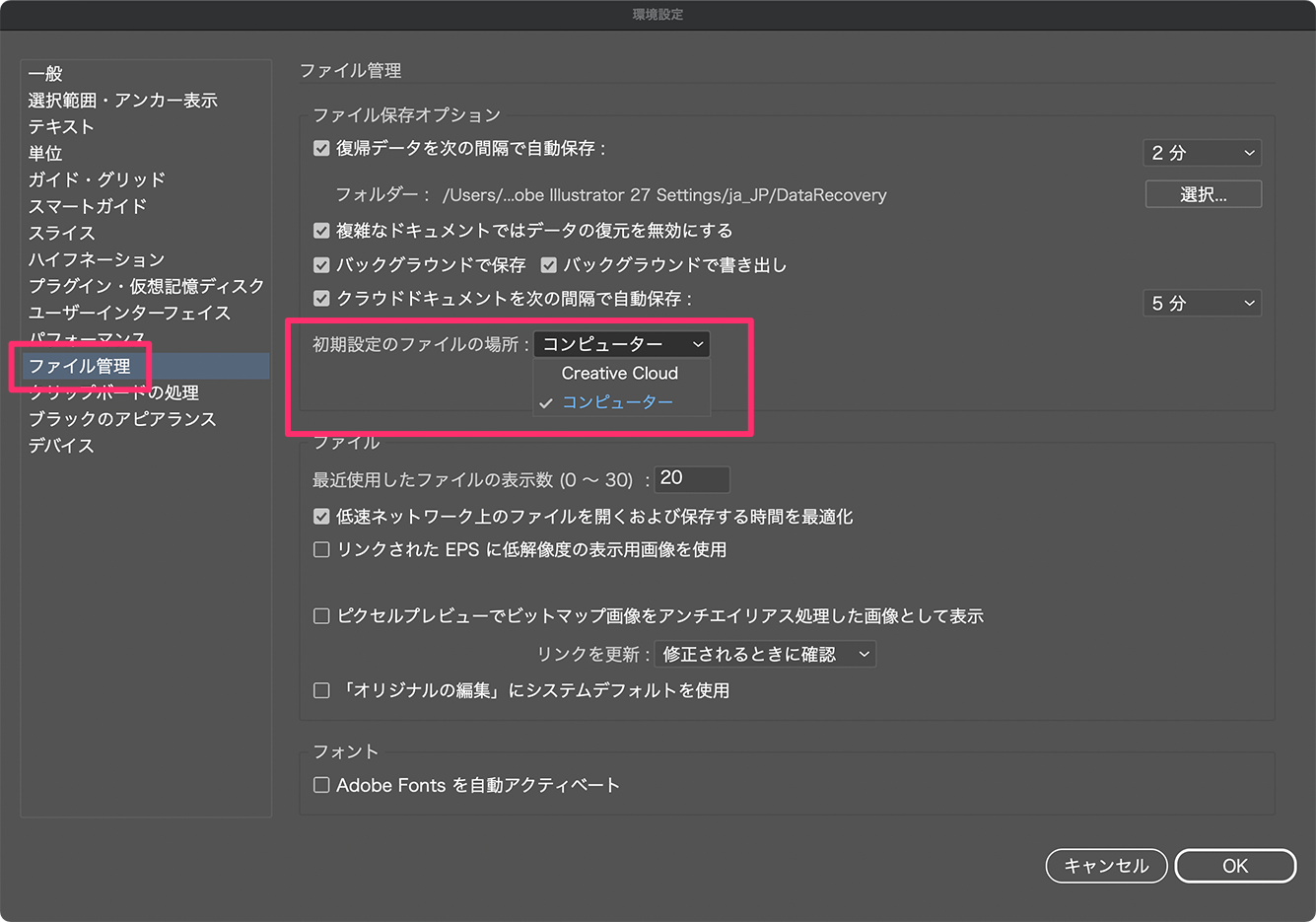Open the 2 分 auto-save interval dropdown
This screenshot has height=922, width=1316.
pos(1202,153)
